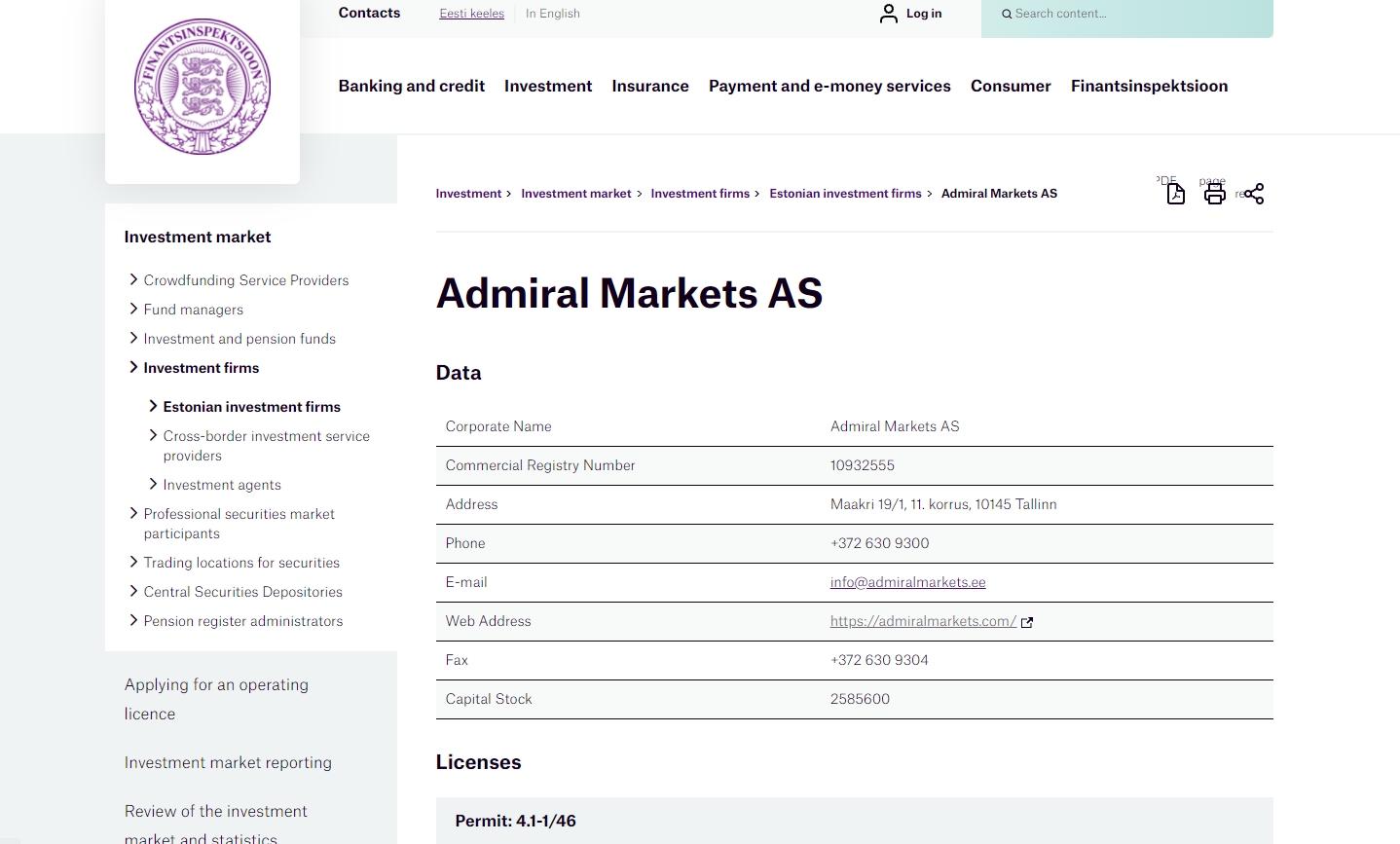Open Investment market reporting link
1400x844 pixels.
click(x=228, y=762)
